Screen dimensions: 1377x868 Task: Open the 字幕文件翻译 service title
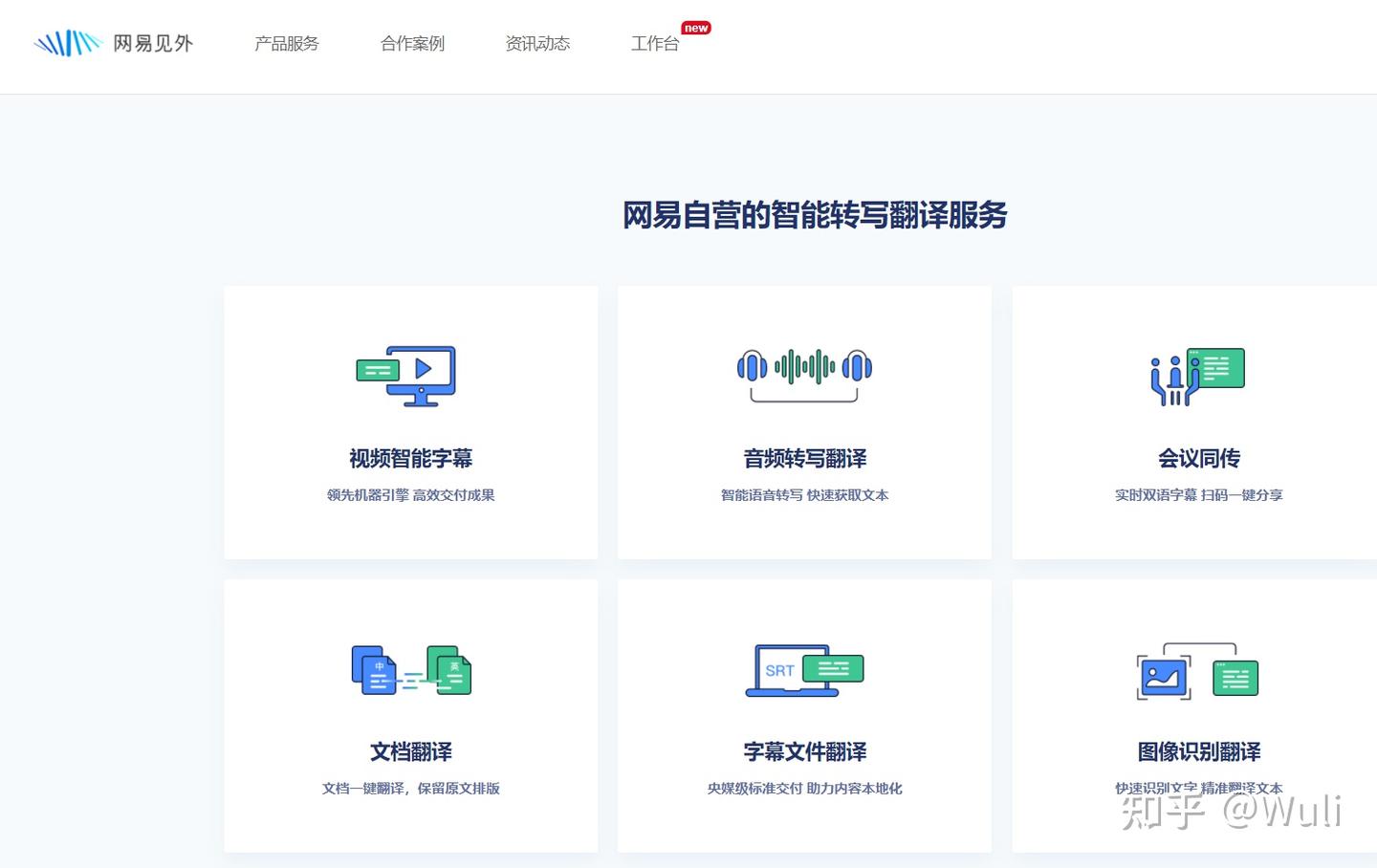(805, 752)
